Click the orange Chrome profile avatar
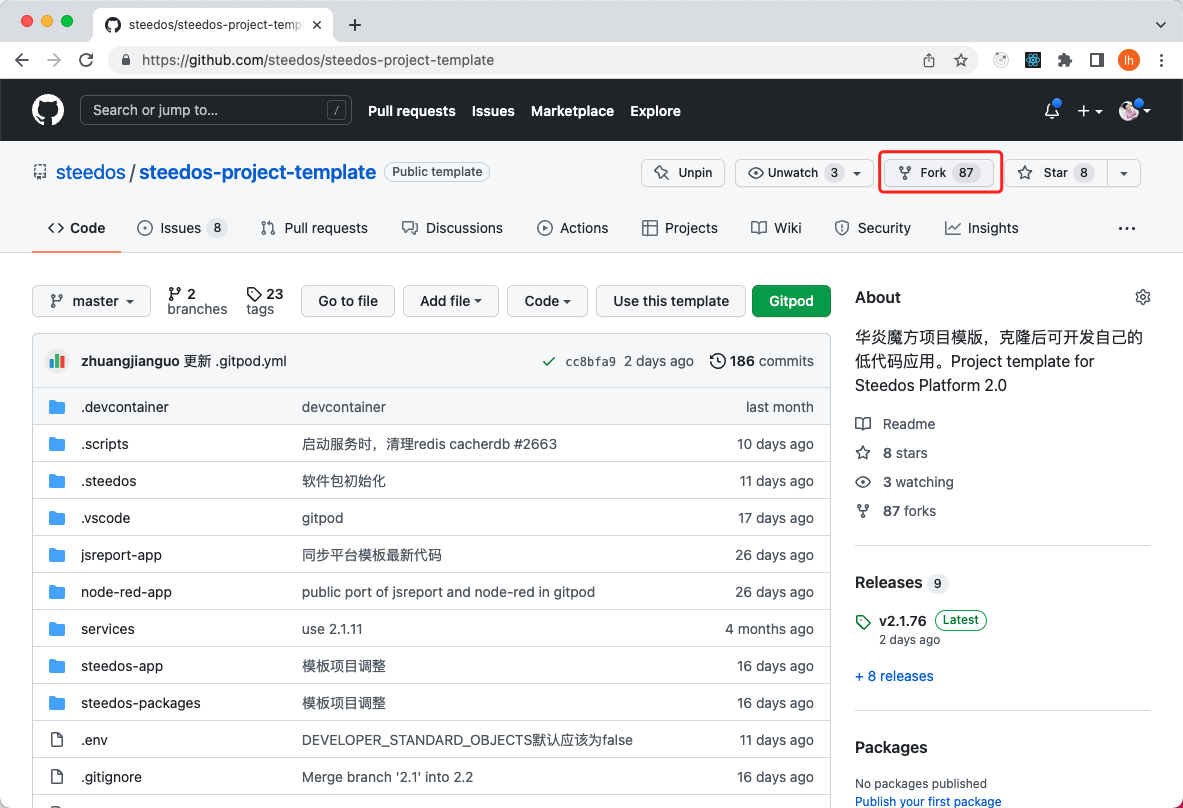Viewport: 1183px width, 808px height. click(x=1129, y=60)
